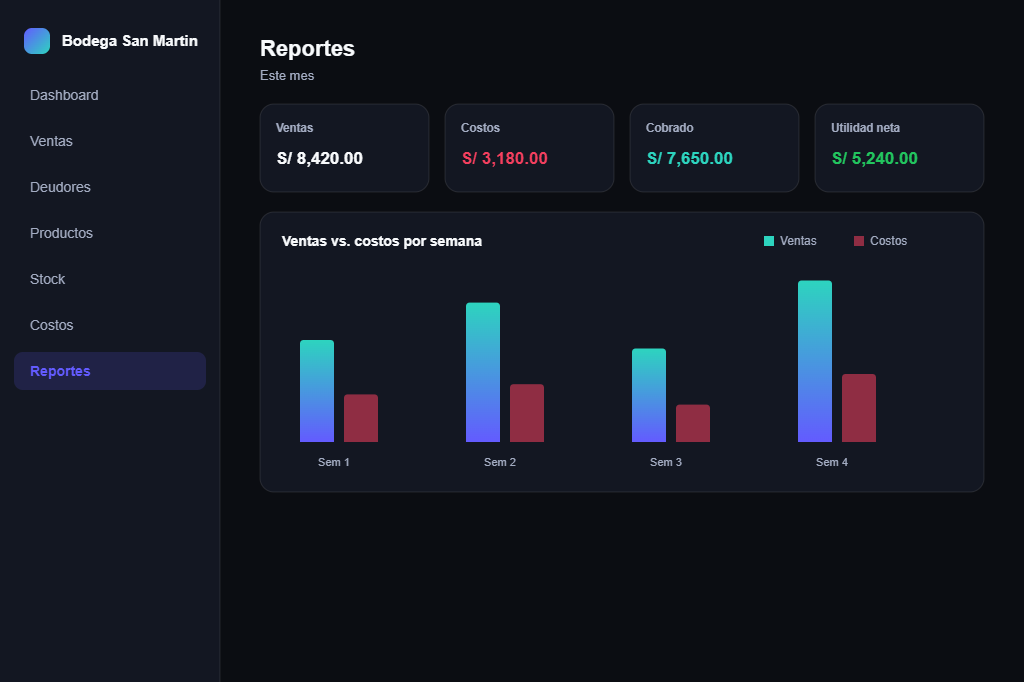Click the Sem 1 axis label
Viewport: 1024px width, 682px height.
(334, 463)
